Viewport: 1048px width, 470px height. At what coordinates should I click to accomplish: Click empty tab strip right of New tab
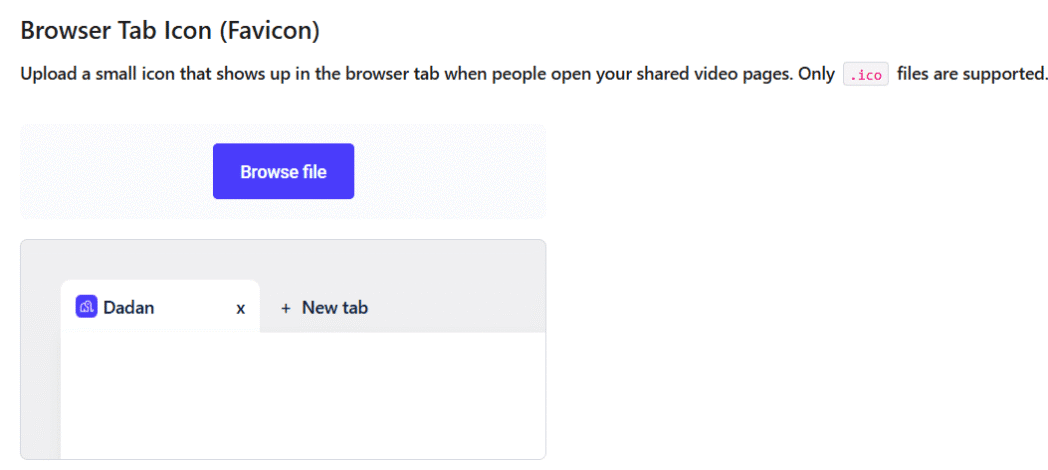point(460,308)
